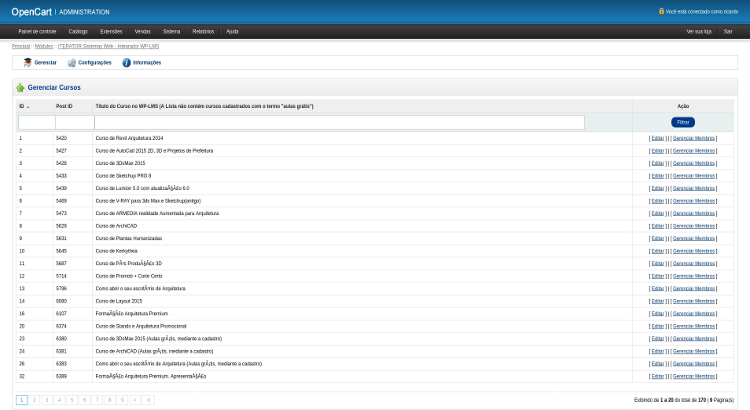Image resolution: width=750 pixels, height=410 pixels.
Task: Click the text Curso de Kerkythea
Action: point(116,251)
